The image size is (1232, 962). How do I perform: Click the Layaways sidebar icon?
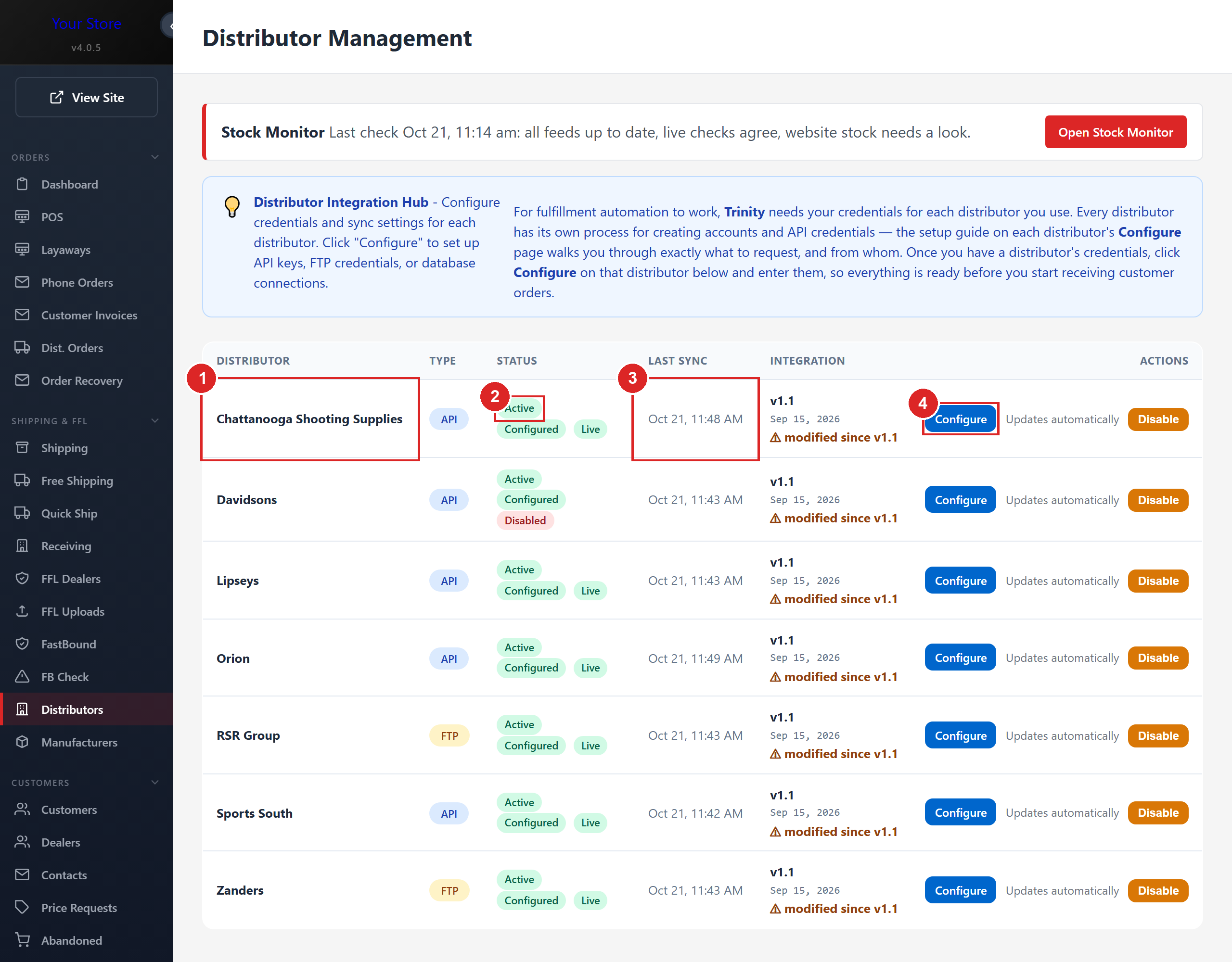point(22,250)
